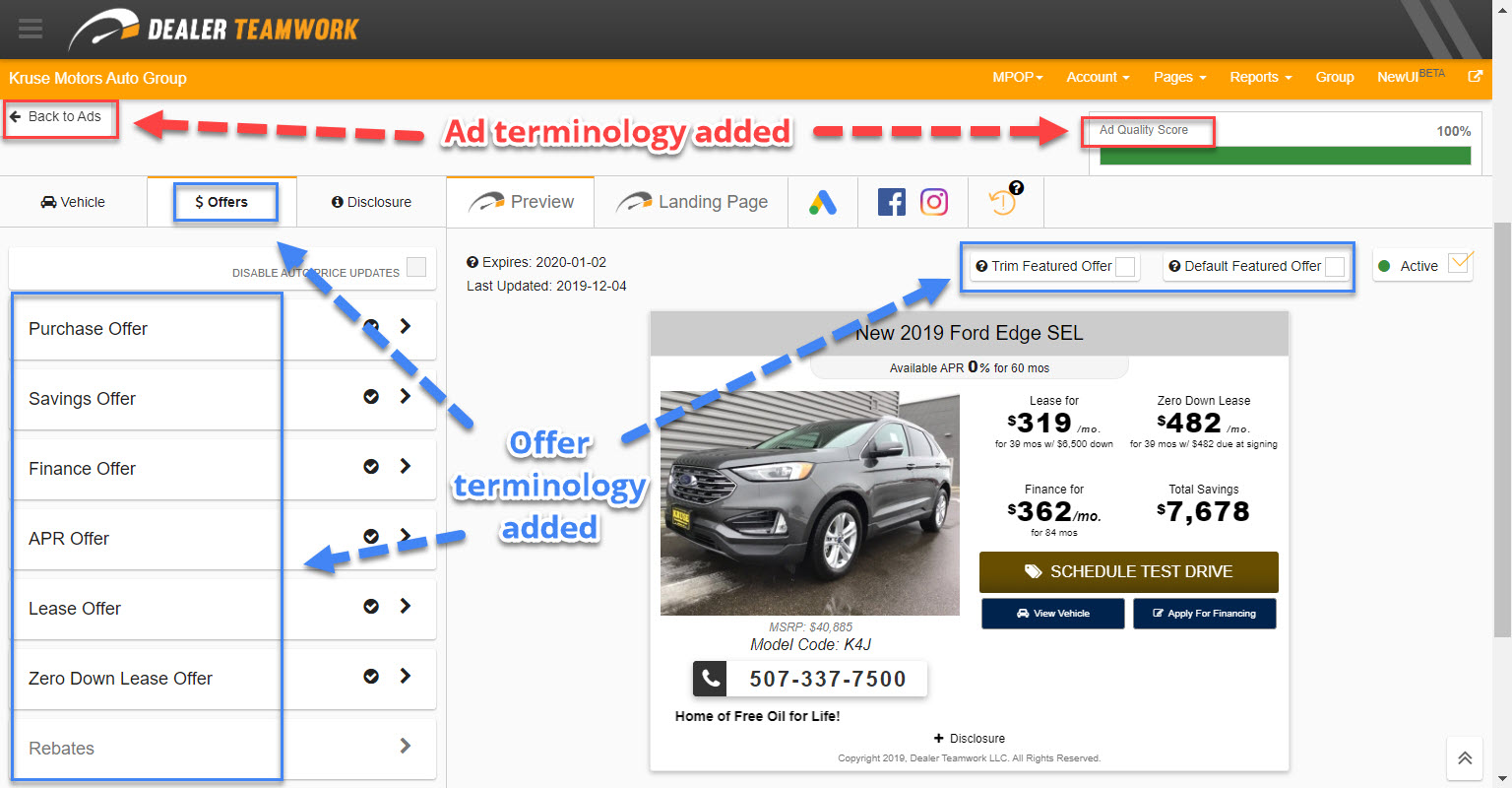Open the Reports dropdown menu
This screenshot has height=788, width=1512.
pos(1260,77)
